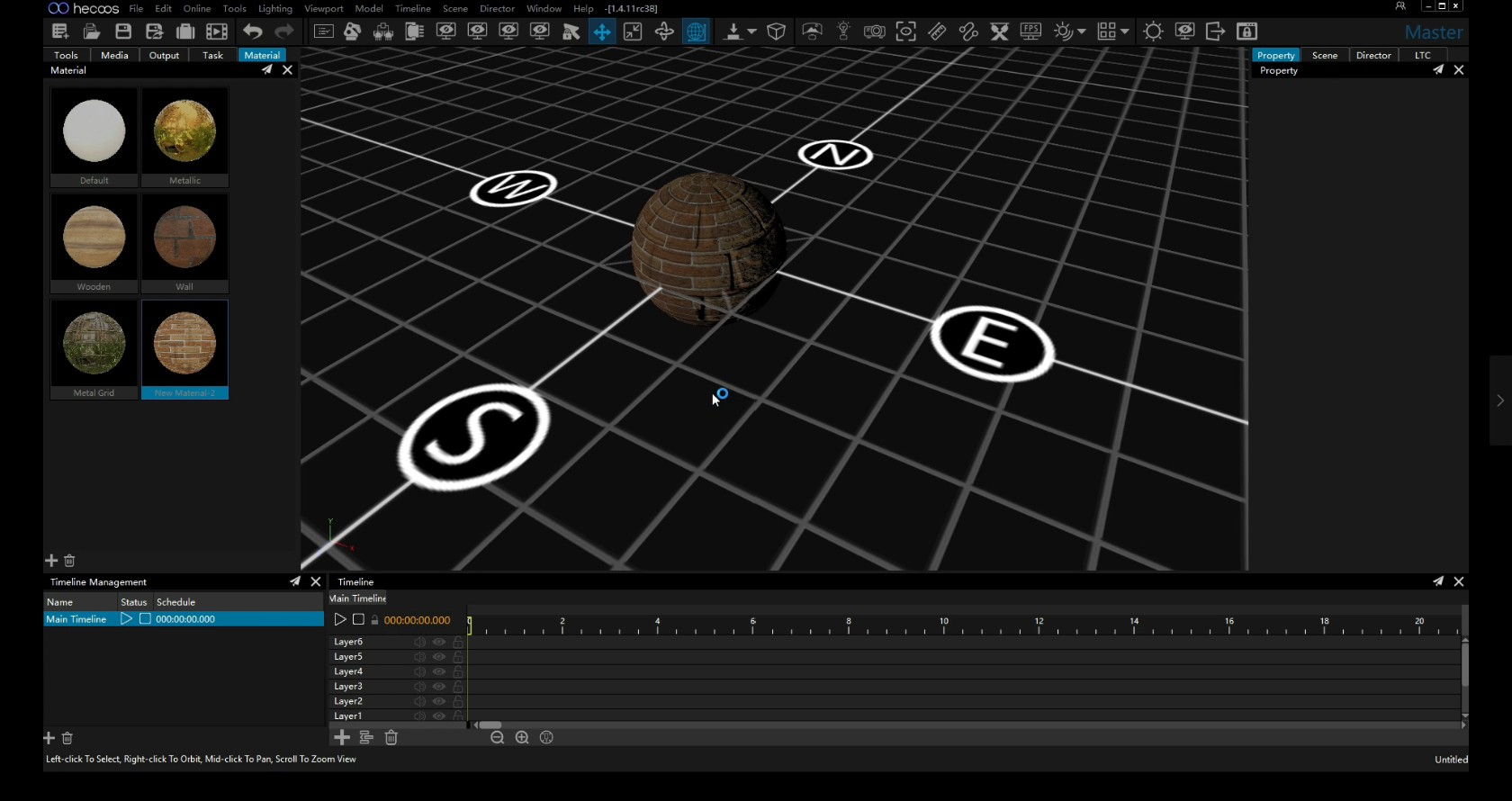The image size is (1512, 801).
Task: Toggle visibility of Layer4
Action: [439, 671]
